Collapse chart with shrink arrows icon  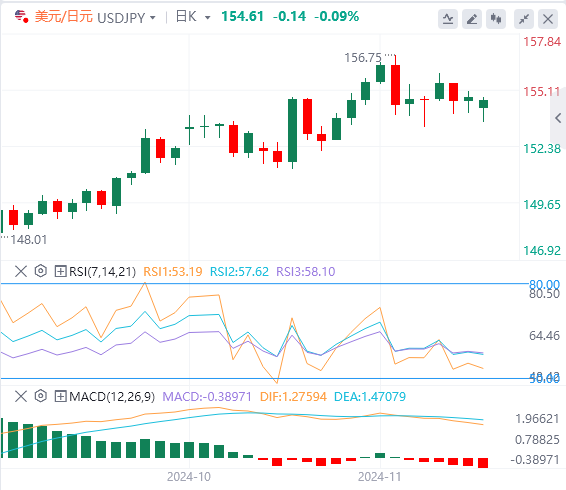(x=524, y=19)
